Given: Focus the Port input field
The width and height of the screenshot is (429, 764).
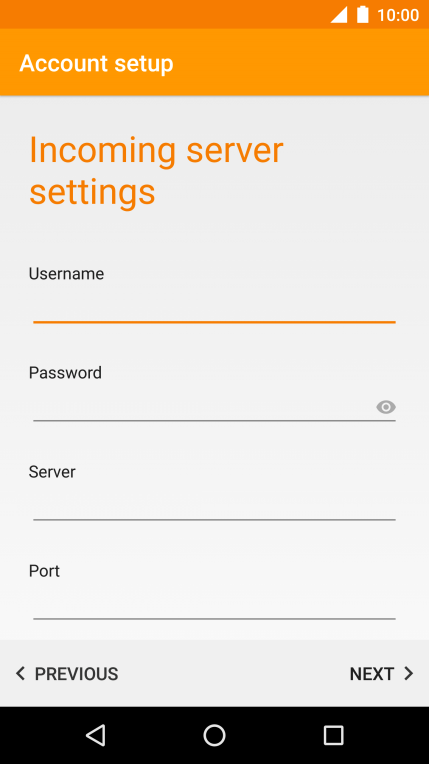Looking at the screenshot, I should pyautogui.click(x=214, y=604).
